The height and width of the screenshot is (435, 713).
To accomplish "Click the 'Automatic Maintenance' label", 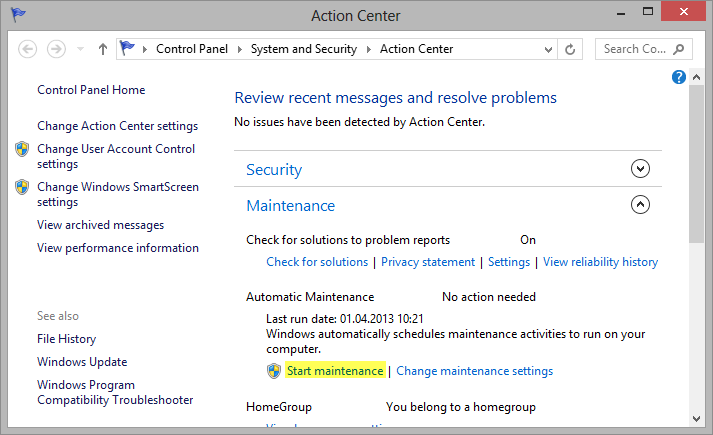I will 310,297.
